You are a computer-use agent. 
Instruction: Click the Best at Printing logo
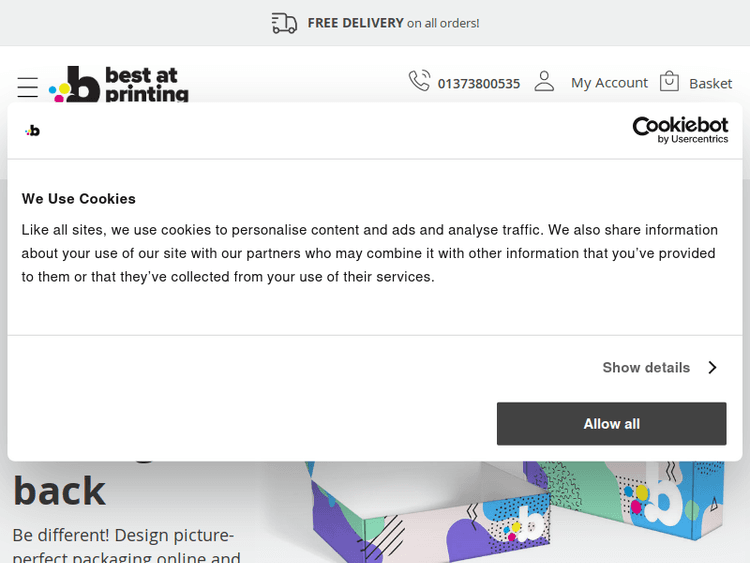click(119, 84)
